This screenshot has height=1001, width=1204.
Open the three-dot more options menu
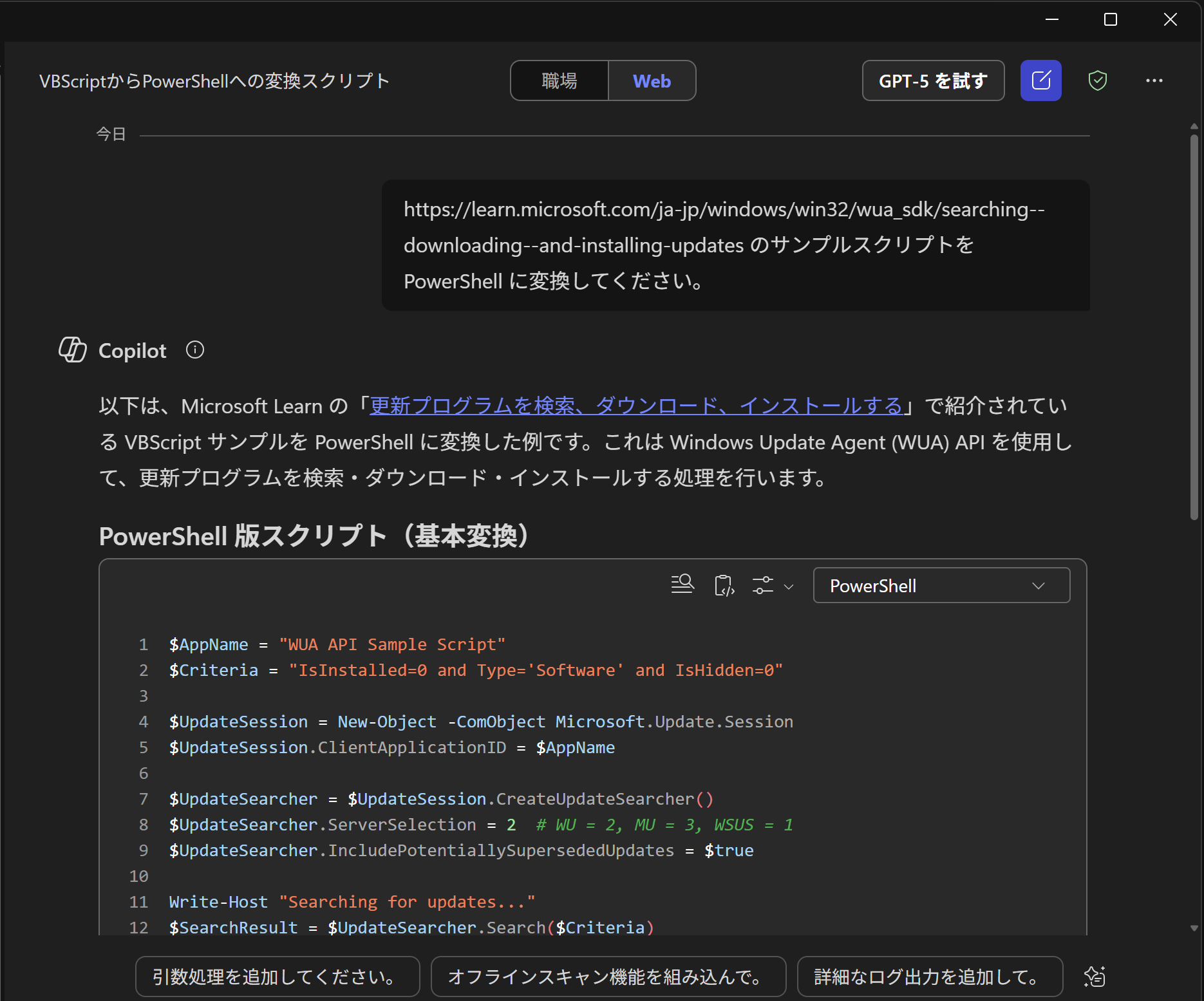click(x=1154, y=80)
